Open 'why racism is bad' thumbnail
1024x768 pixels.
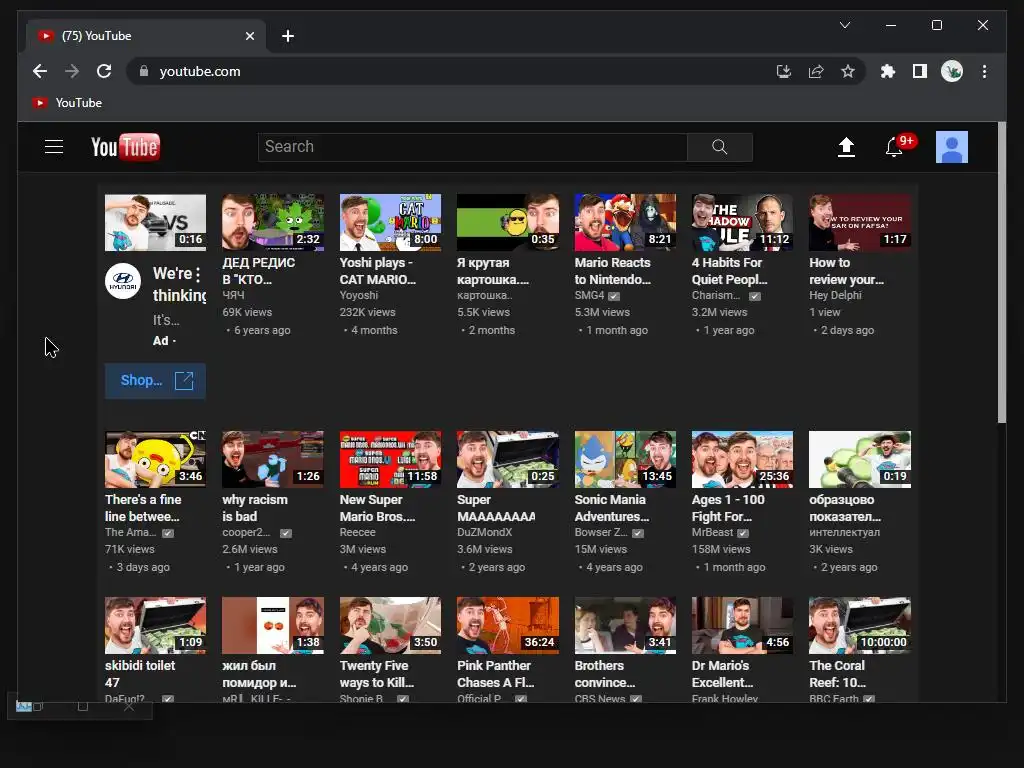click(273, 460)
